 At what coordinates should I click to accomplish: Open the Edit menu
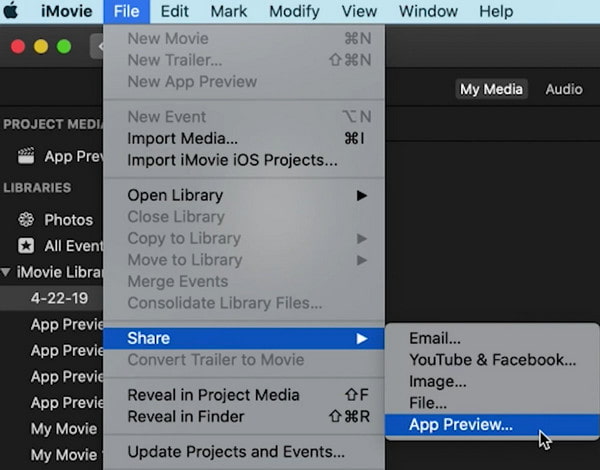pos(174,11)
